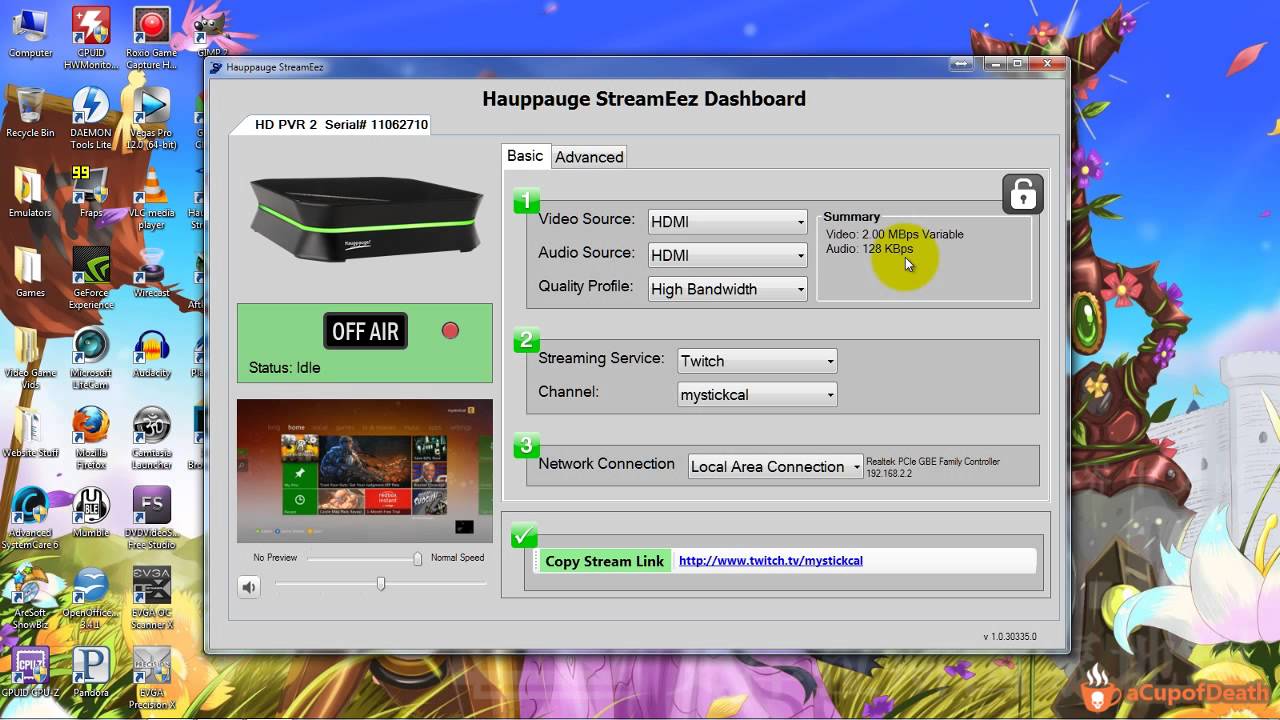Screen dimensions: 1280x720
Task: Open Pandora desktop shortcut
Action: point(91,673)
